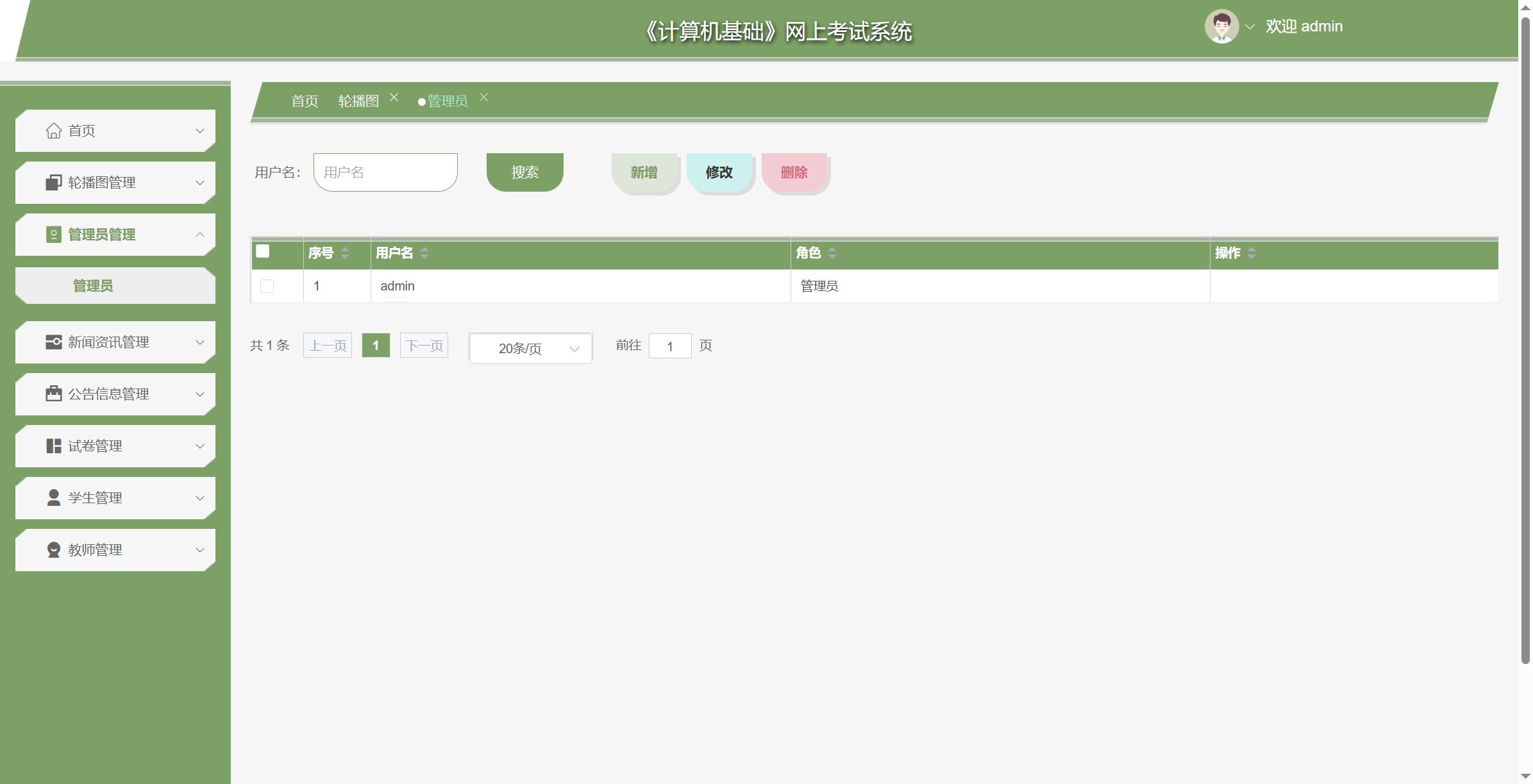1533x784 pixels.
Task: Expand the 教师管理 menu chevron
Action: tap(200, 550)
